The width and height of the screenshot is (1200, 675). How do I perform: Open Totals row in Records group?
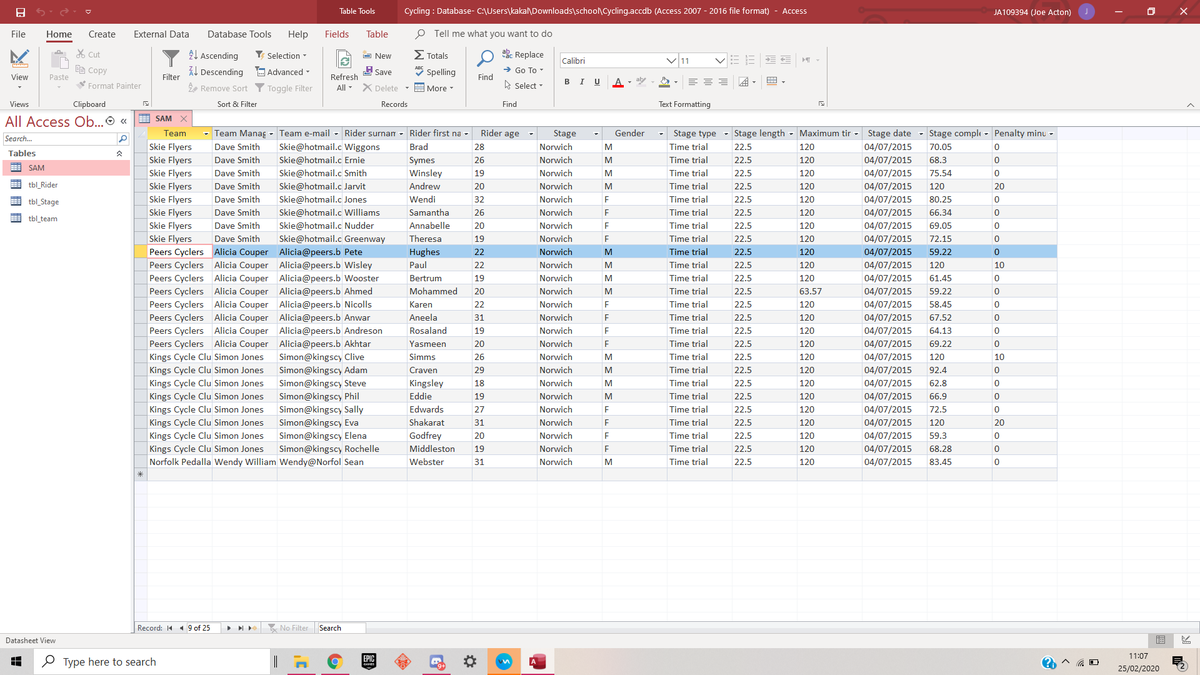(x=431, y=56)
